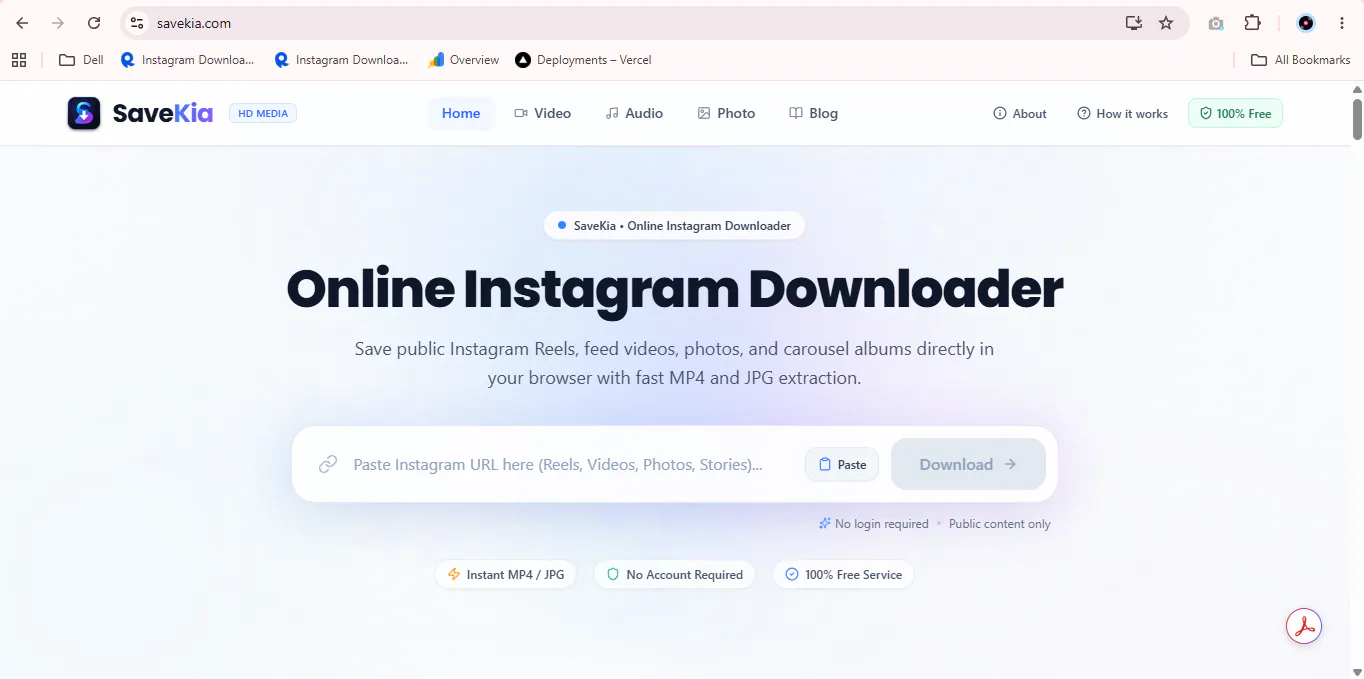Click the install app icon in address bar
This screenshot has height=679, width=1364.
point(1133,23)
